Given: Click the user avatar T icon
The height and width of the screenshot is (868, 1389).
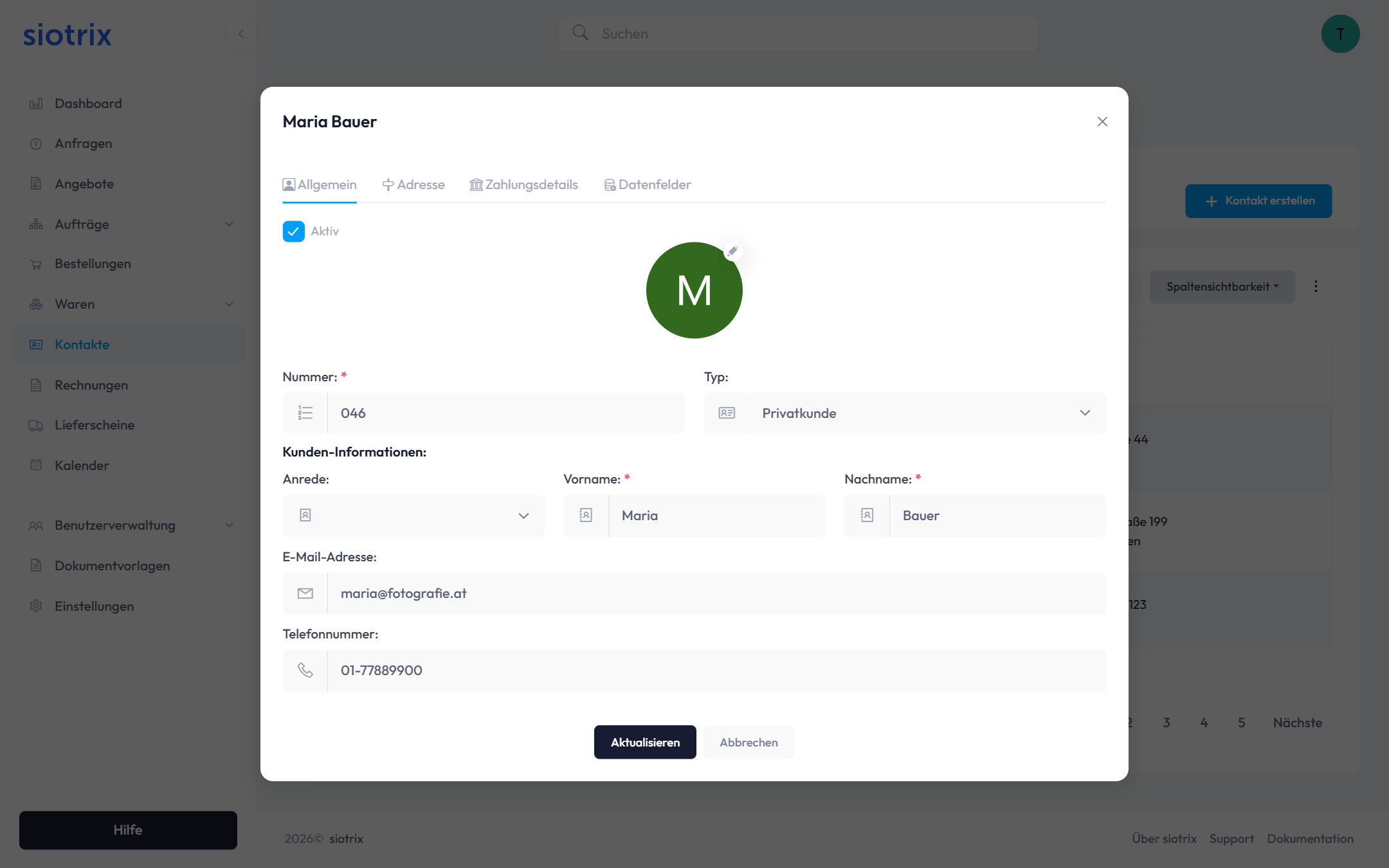Looking at the screenshot, I should [1340, 34].
